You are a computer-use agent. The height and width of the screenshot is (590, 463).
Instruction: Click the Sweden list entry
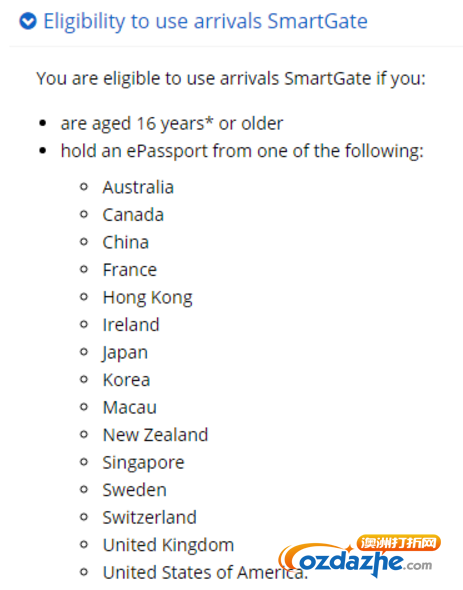point(134,490)
